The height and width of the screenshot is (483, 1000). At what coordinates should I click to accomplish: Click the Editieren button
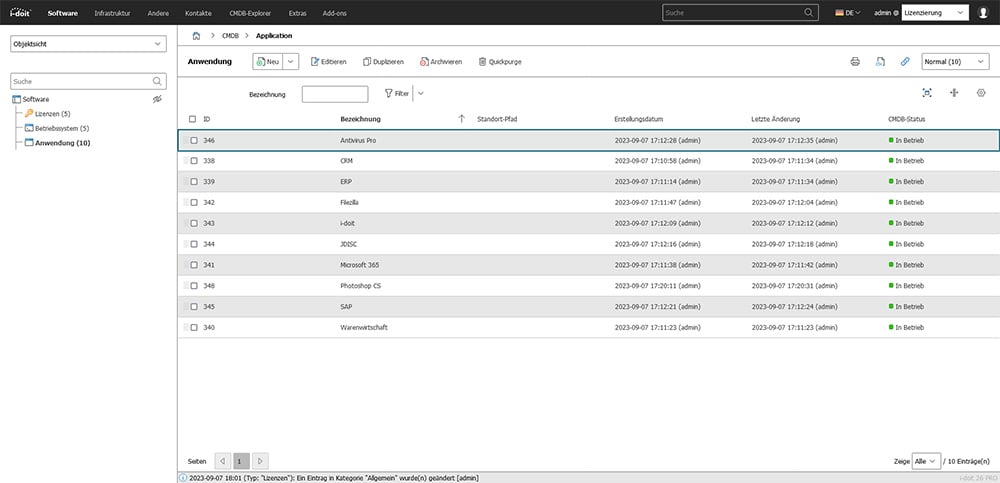[x=328, y=62]
